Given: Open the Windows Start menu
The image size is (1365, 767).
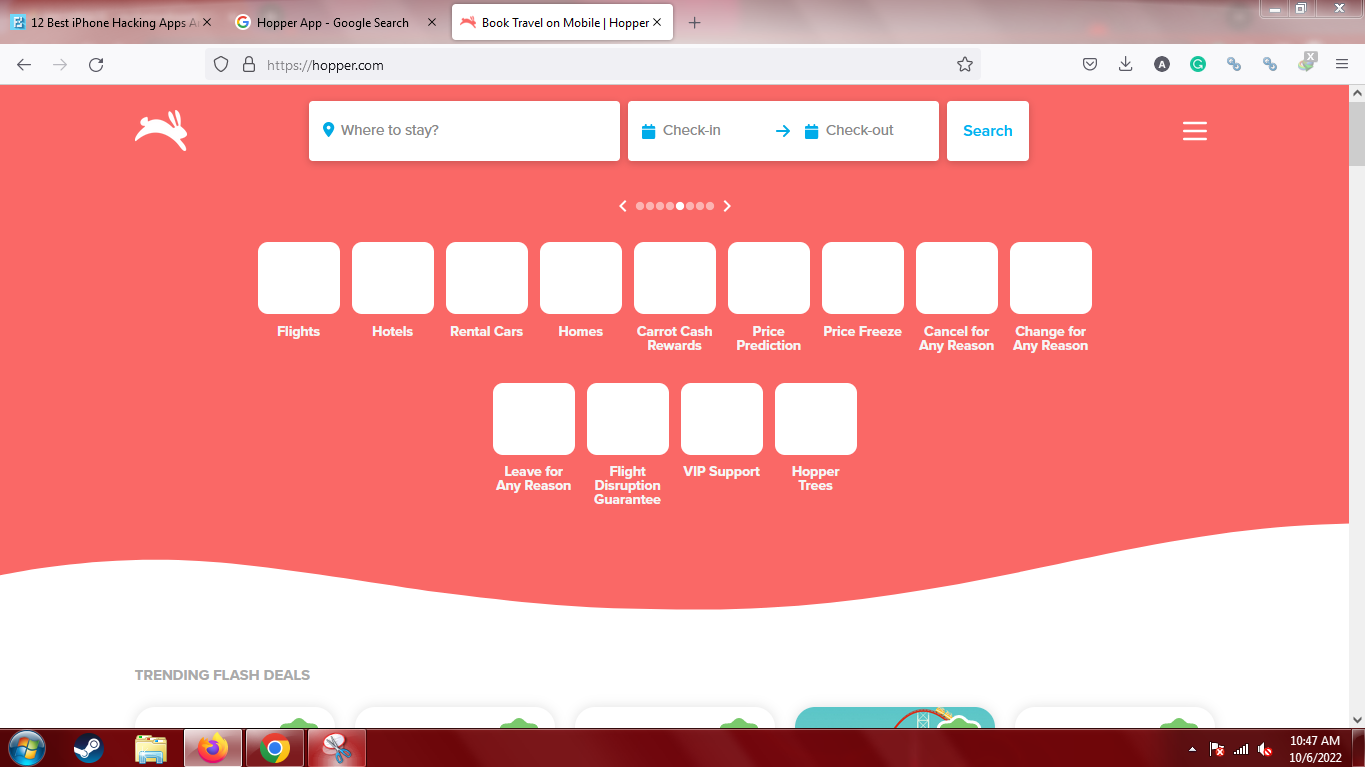Looking at the screenshot, I should 27,748.
